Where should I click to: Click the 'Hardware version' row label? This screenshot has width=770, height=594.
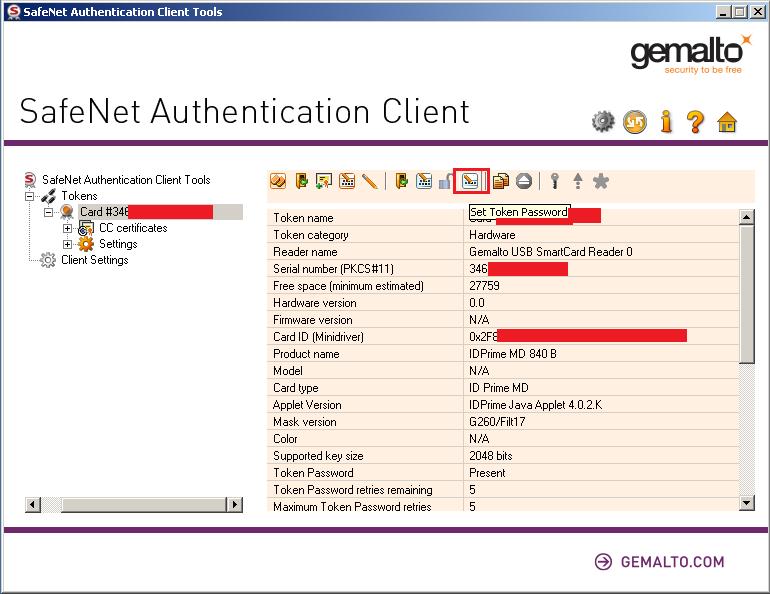click(315, 303)
